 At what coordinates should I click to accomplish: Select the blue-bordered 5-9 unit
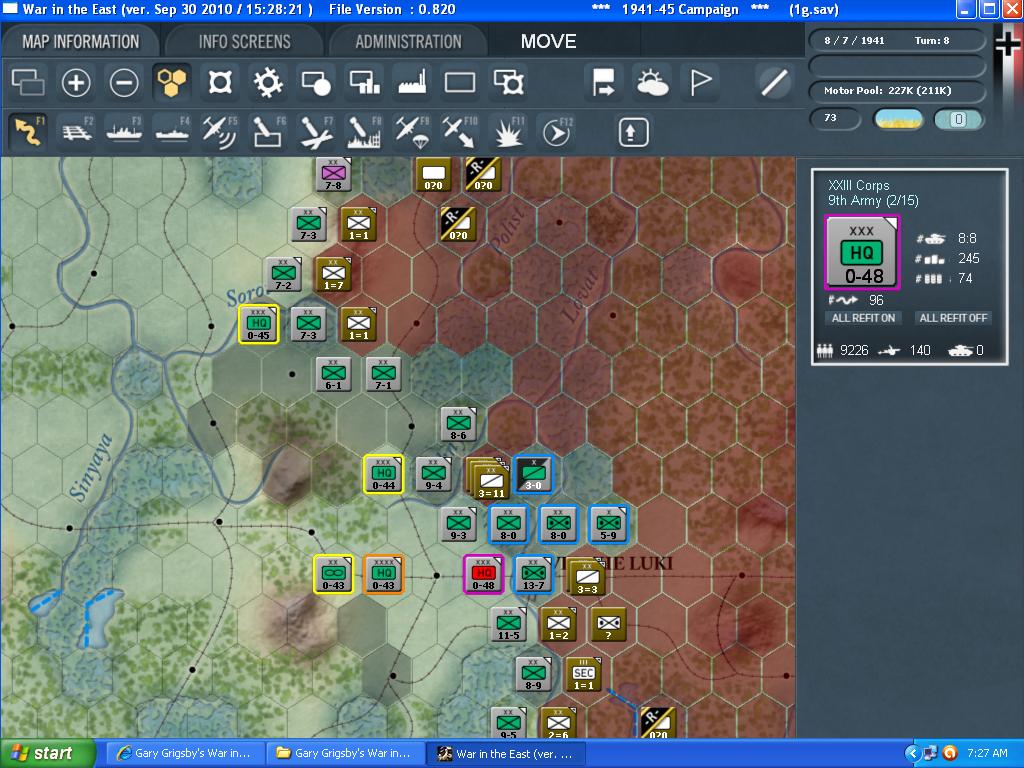coord(609,524)
